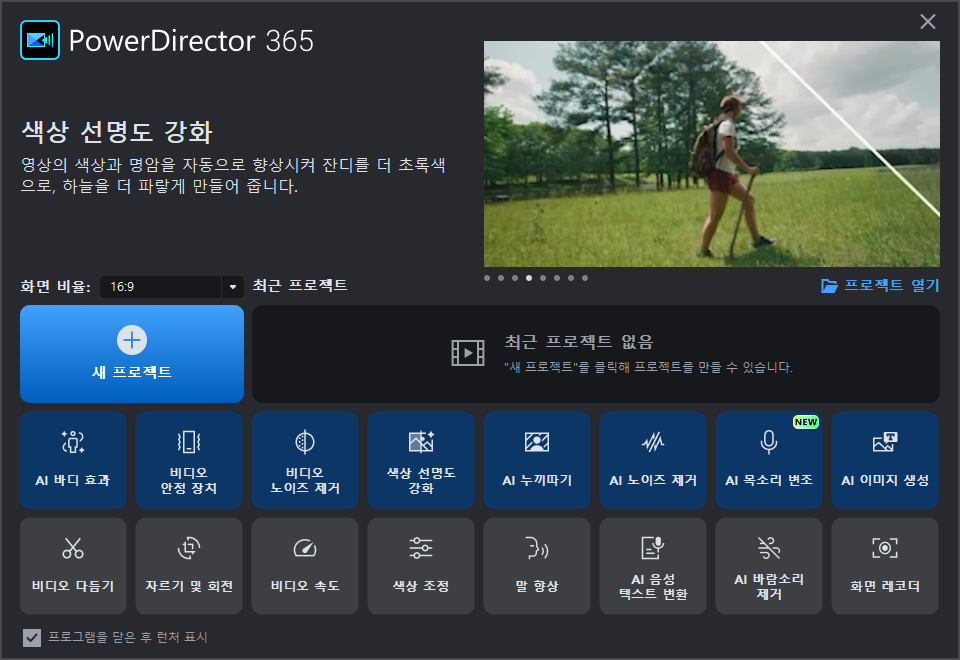This screenshot has width=960, height=660.
Task: Select the sixth carousel dot
Action: 557,278
